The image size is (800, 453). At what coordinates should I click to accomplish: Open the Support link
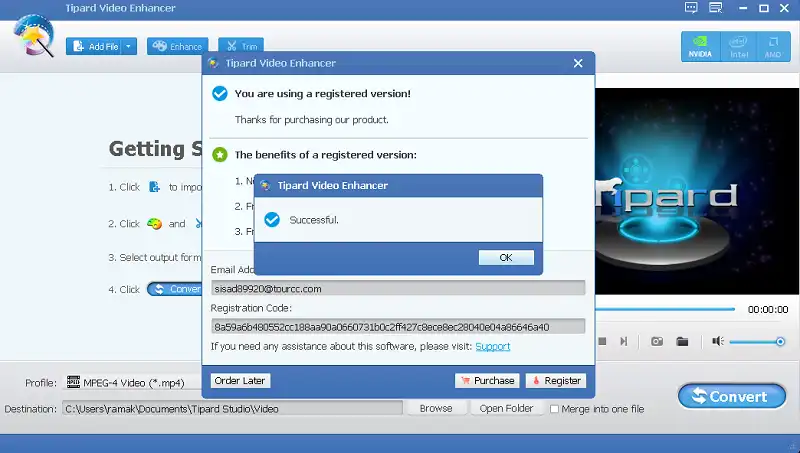[x=492, y=346]
